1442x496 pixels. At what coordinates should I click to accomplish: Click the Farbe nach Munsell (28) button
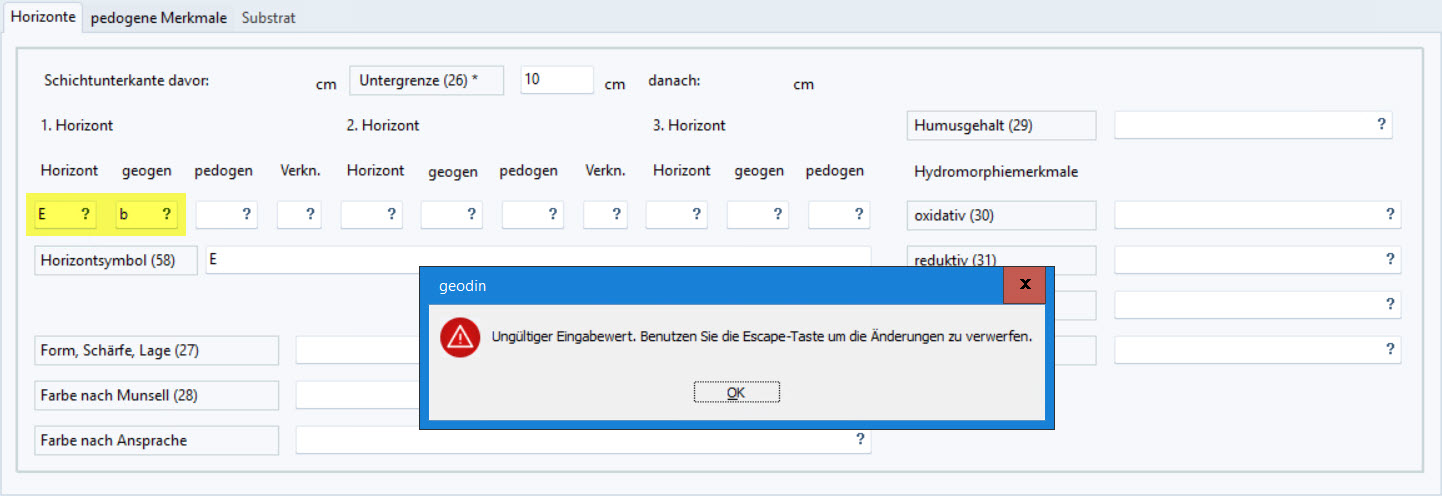pos(156,396)
